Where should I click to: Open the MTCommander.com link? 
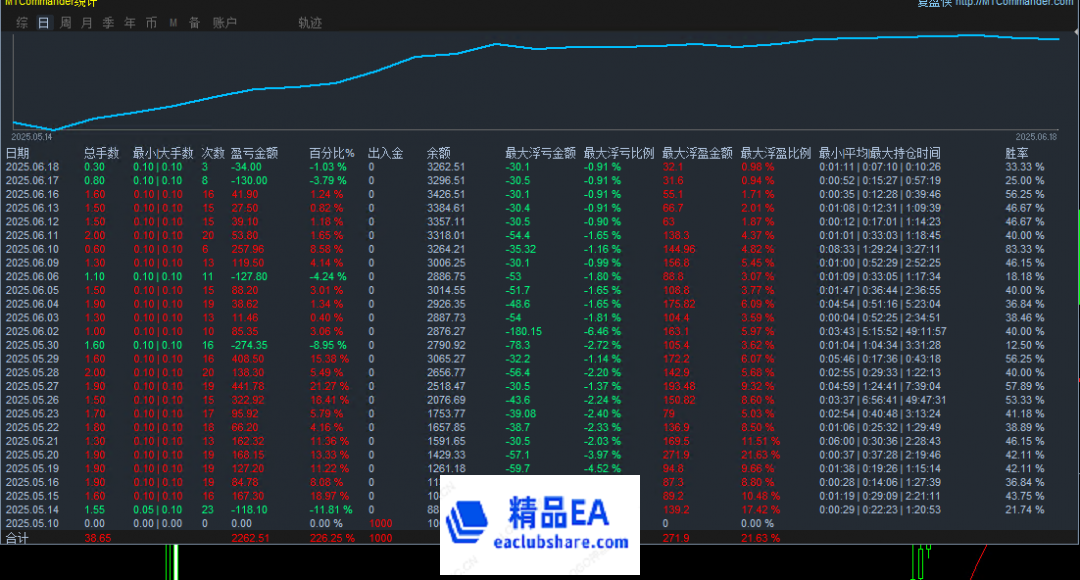click(x=1014, y=3)
